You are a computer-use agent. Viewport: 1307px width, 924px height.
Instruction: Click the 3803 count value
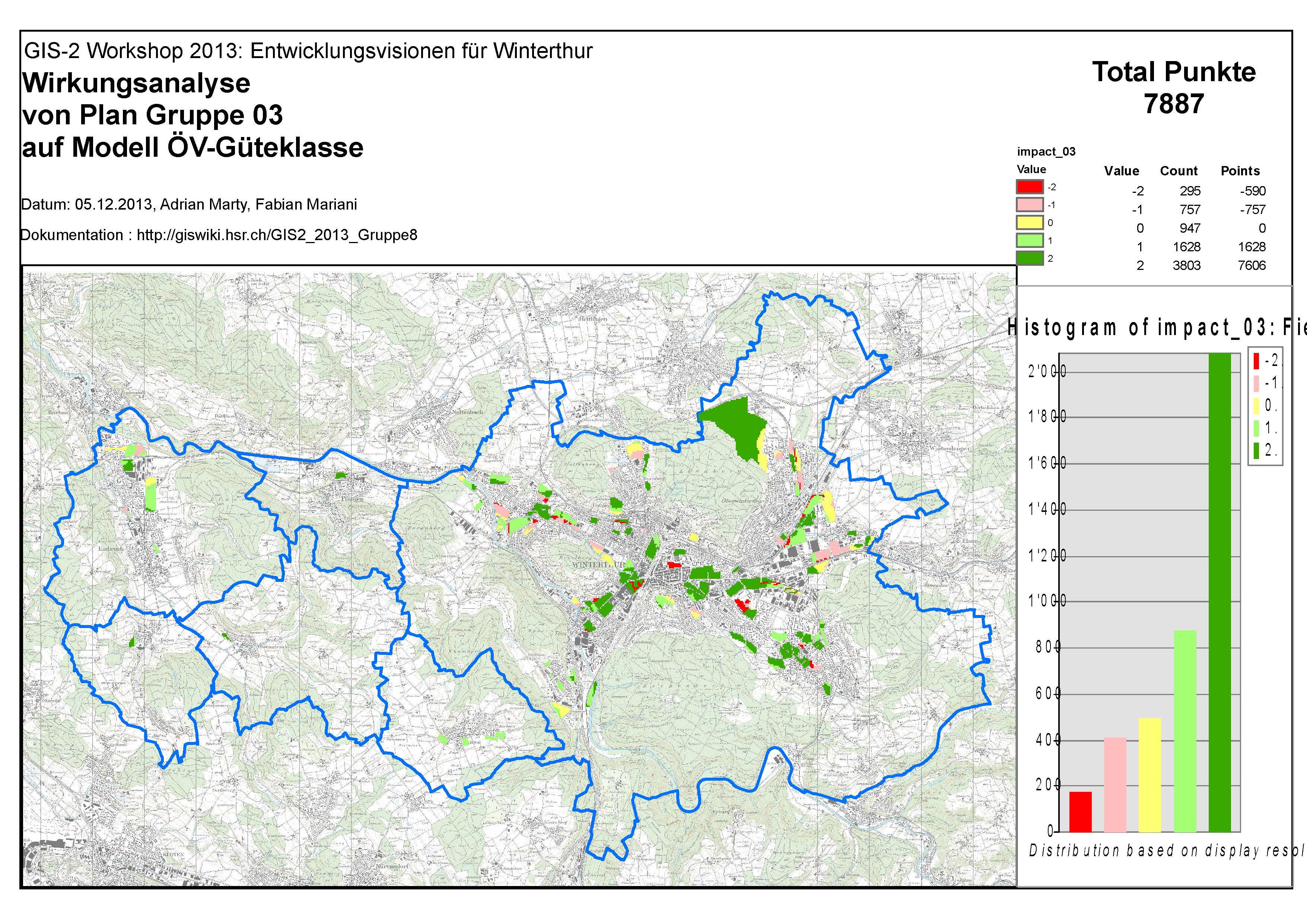point(1186,266)
